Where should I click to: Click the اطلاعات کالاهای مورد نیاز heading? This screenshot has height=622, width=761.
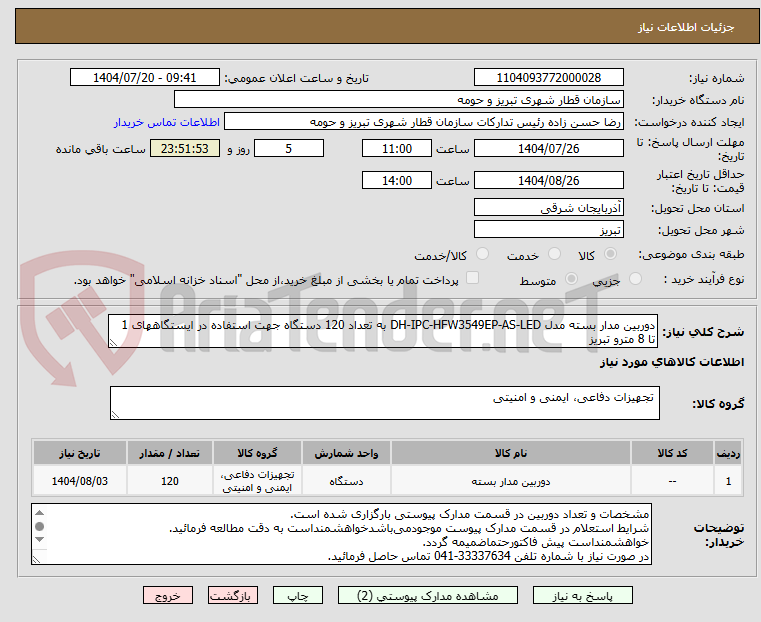point(672,362)
